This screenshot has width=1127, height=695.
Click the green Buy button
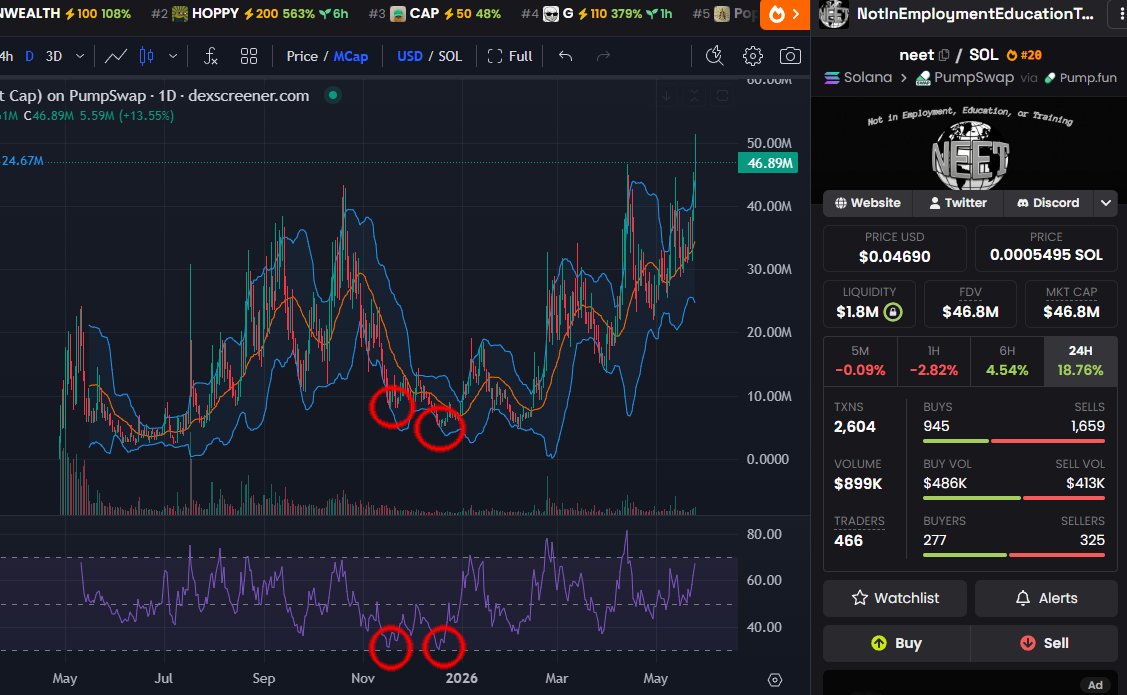[896, 643]
